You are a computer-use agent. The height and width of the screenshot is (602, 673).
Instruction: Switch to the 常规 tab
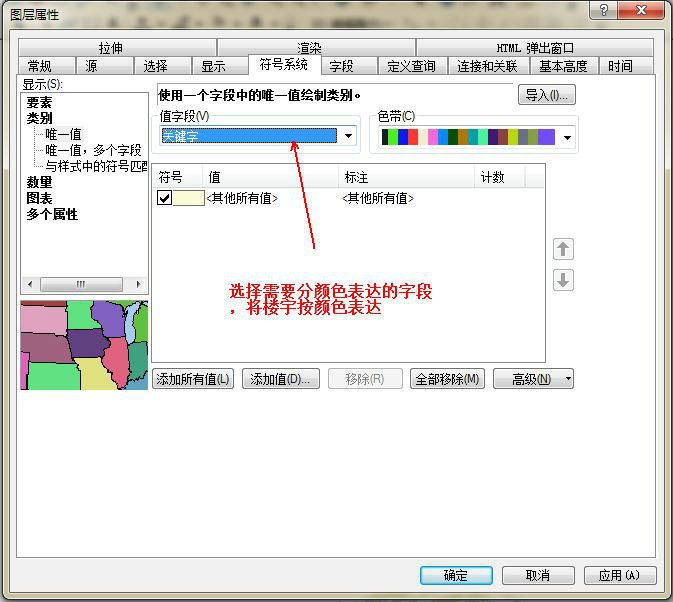pos(47,66)
